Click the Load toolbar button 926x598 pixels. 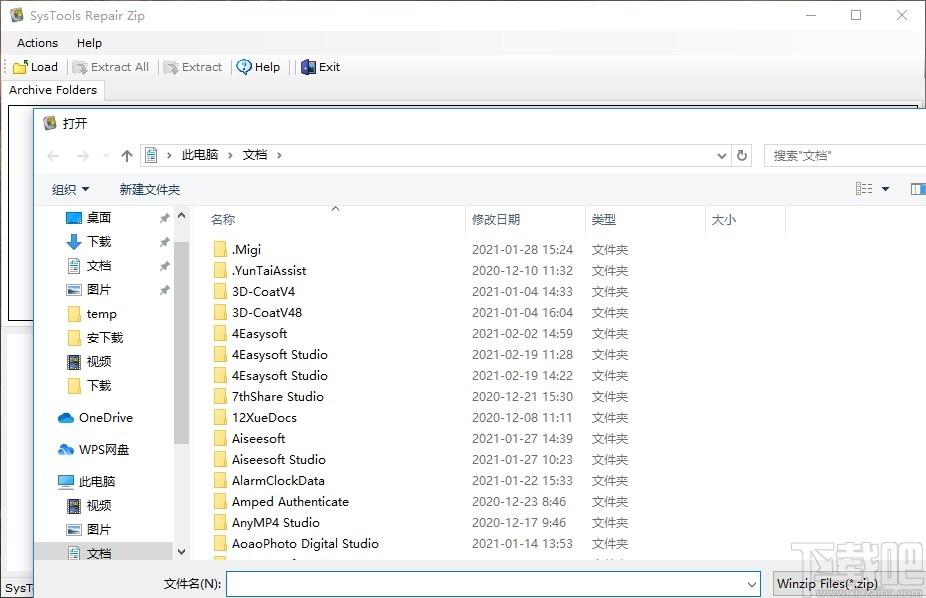click(35, 67)
